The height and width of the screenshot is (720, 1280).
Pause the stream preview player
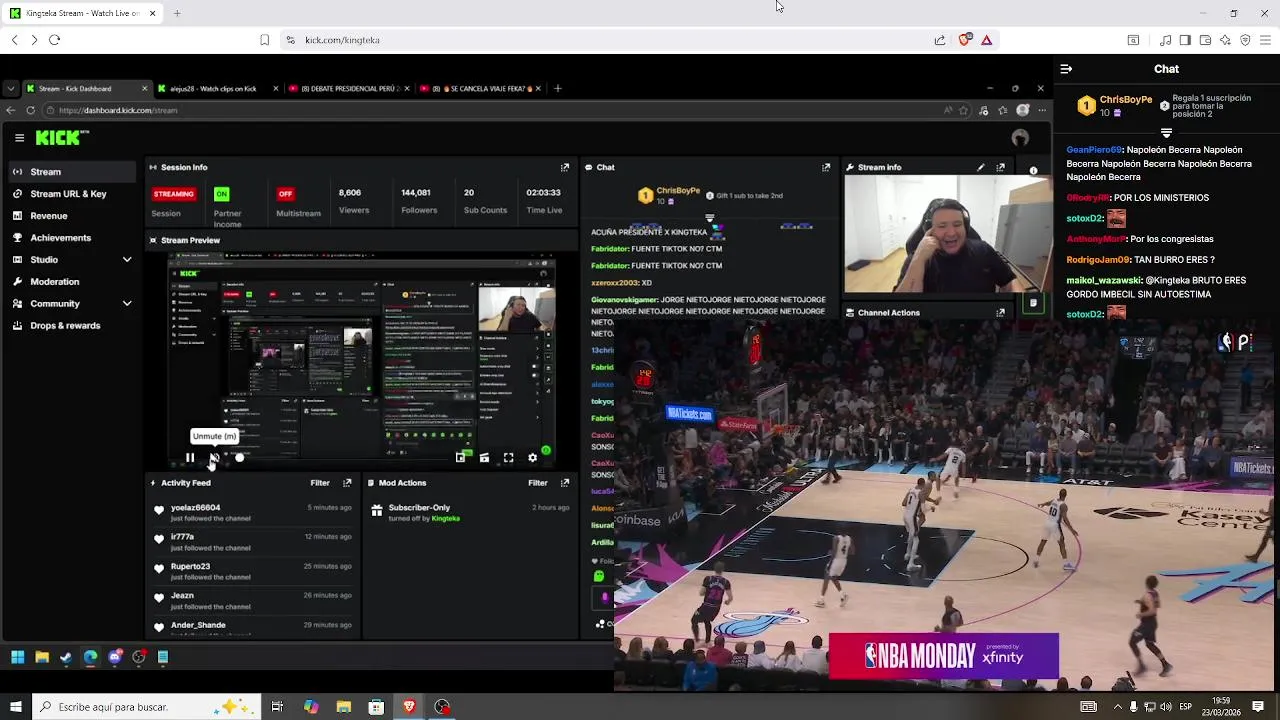click(190, 458)
